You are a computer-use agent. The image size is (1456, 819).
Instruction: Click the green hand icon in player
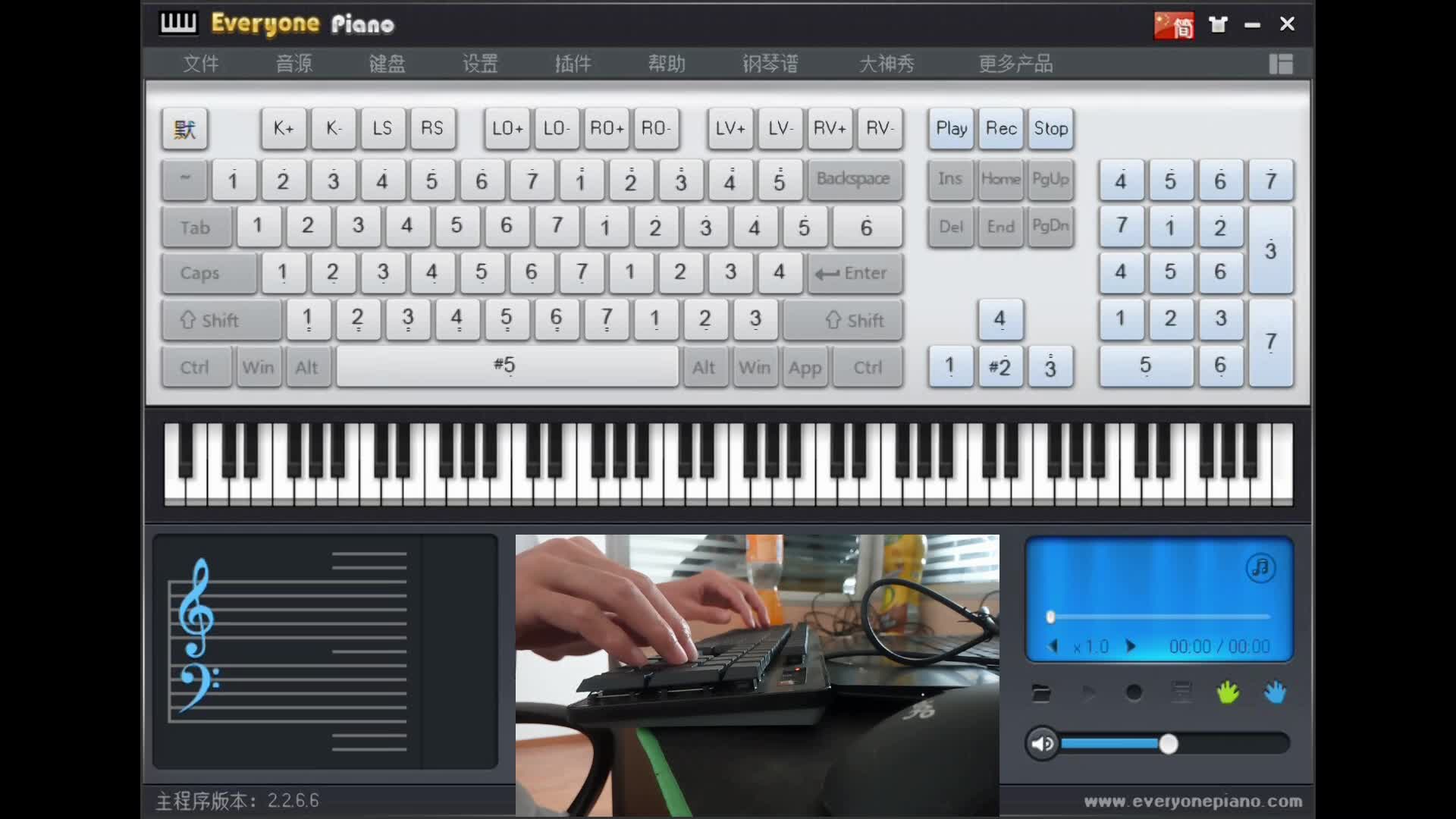pyautogui.click(x=1227, y=693)
